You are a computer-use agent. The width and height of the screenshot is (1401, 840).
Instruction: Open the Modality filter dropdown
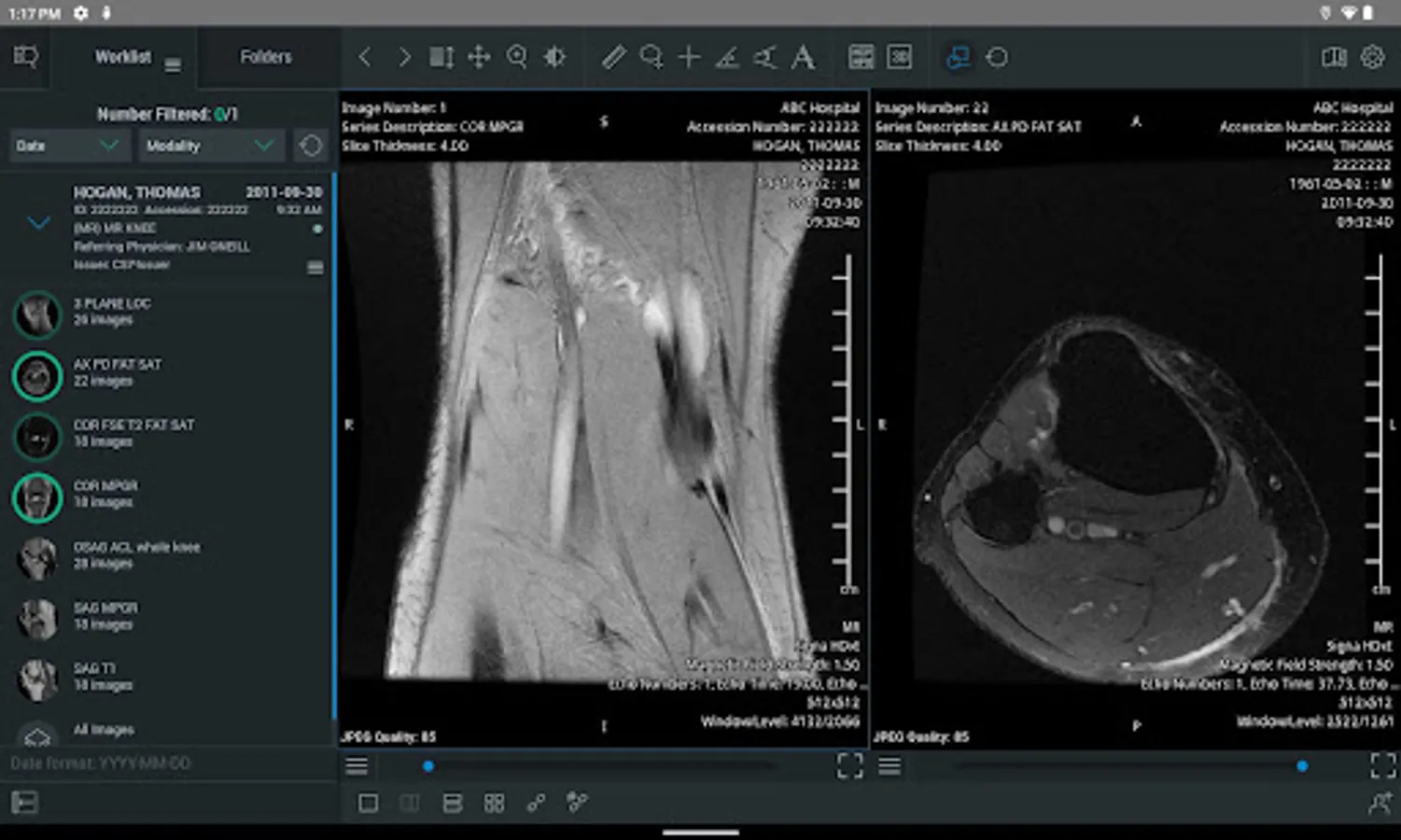pyautogui.click(x=209, y=146)
